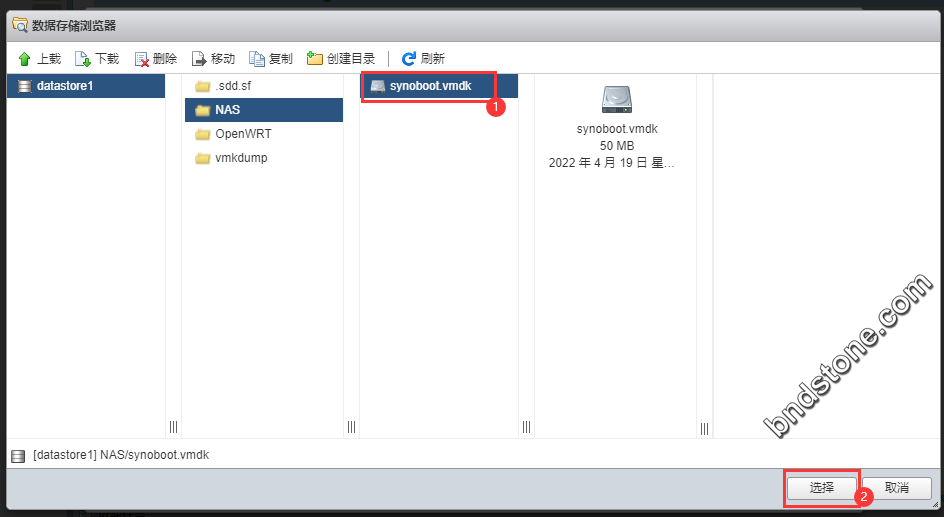Select the NAS folder
This screenshot has width=944, height=517.
pos(264,110)
